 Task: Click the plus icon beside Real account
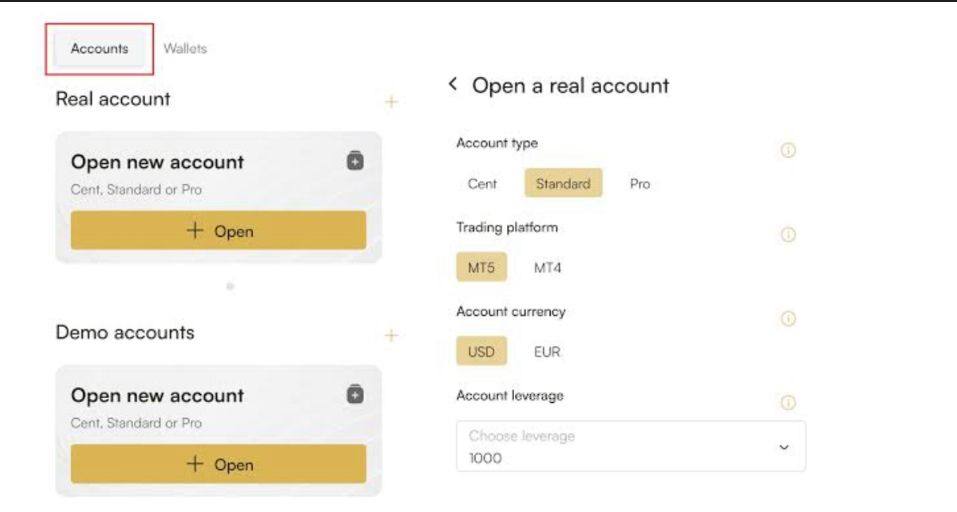[391, 102]
